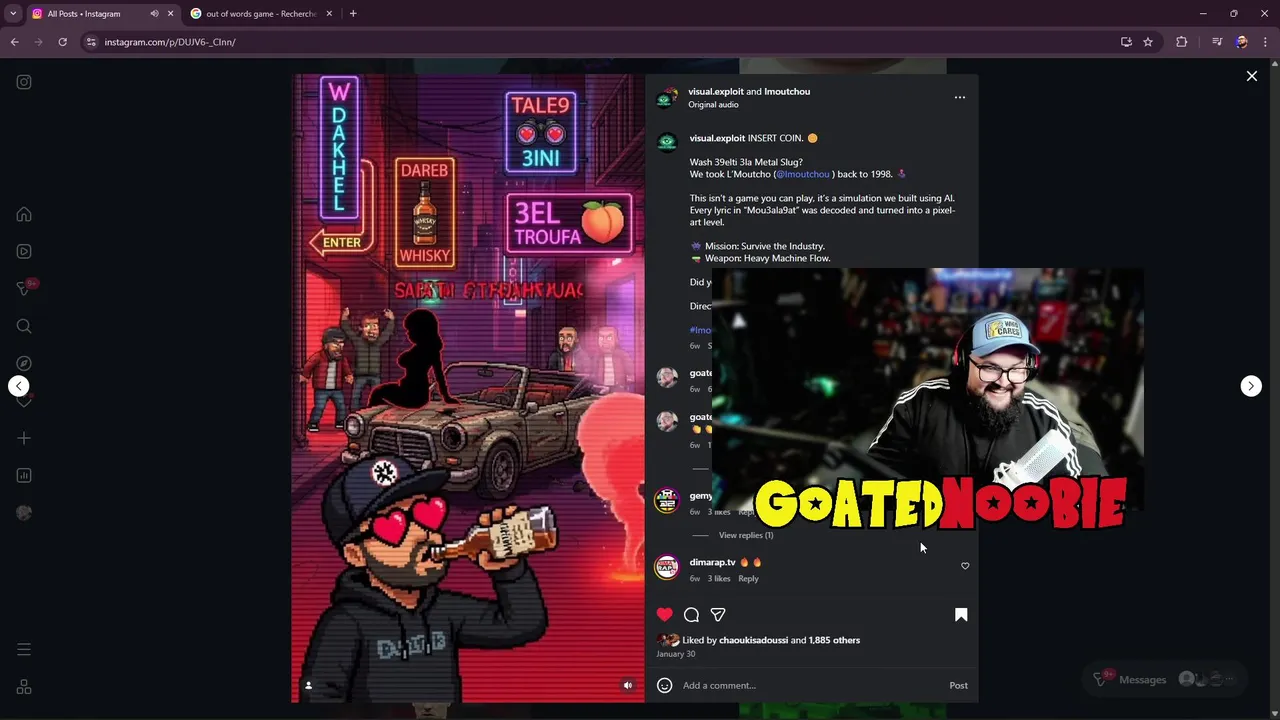Close the post overlay
Image resolution: width=1280 pixels, height=720 pixels.
click(1251, 76)
